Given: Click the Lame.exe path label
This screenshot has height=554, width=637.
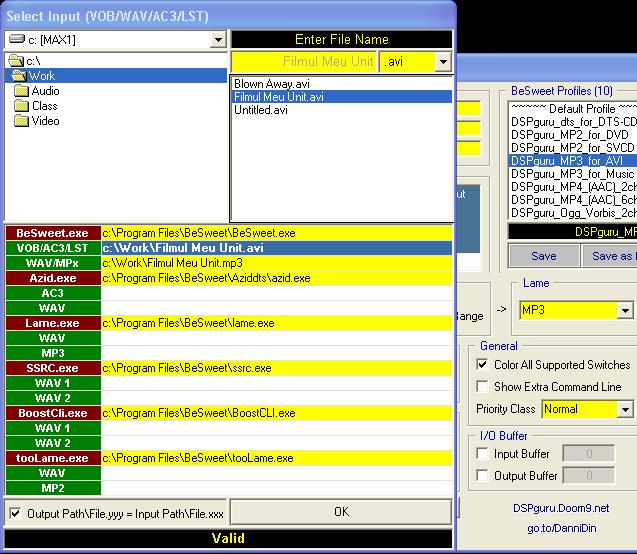Looking at the screenshot, I should coord(52,323).
